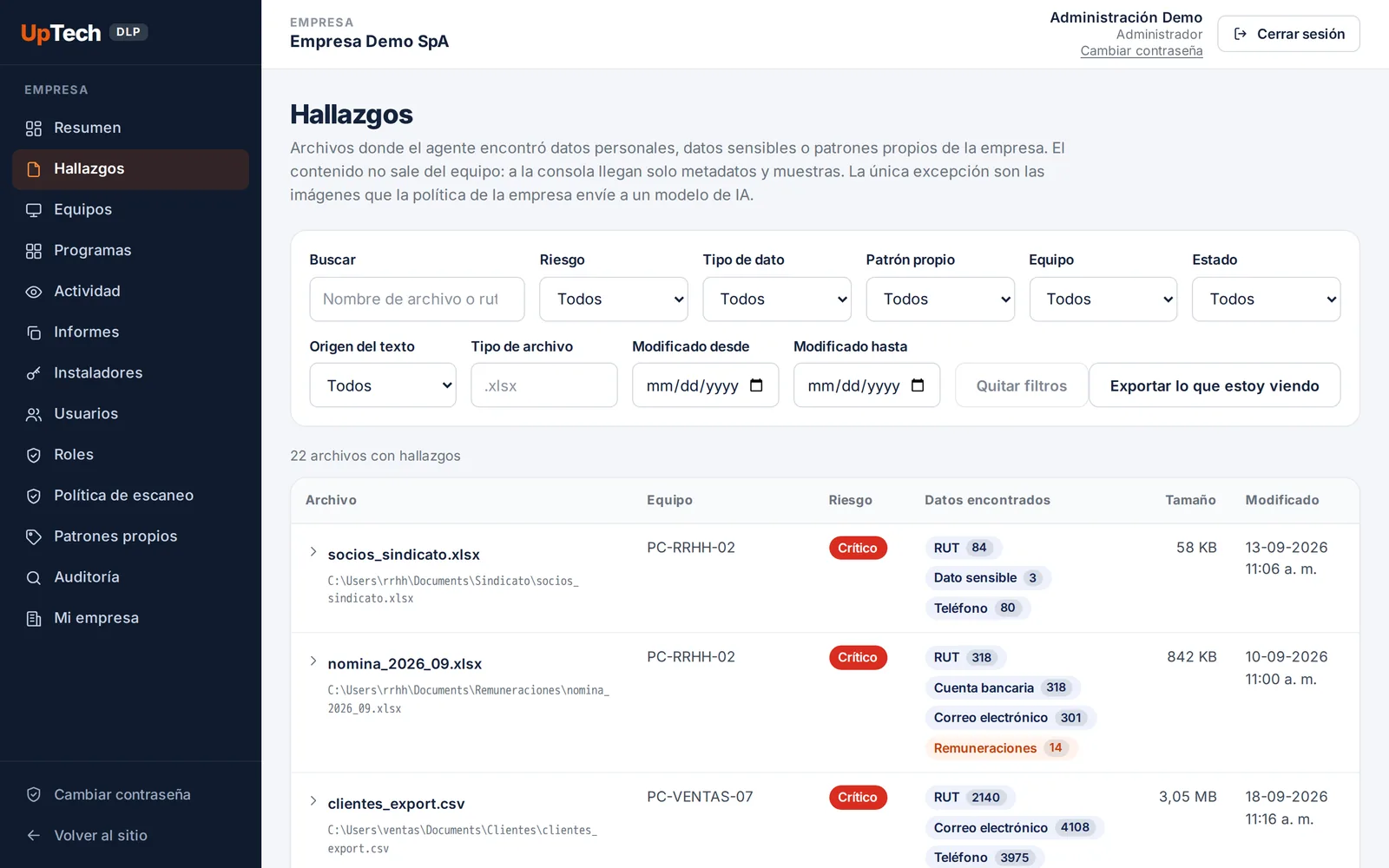Click the Hallazgos file icon in sidebar
Image resolution: width=1389 pixels, height=868 pixels.
[34, 169]
